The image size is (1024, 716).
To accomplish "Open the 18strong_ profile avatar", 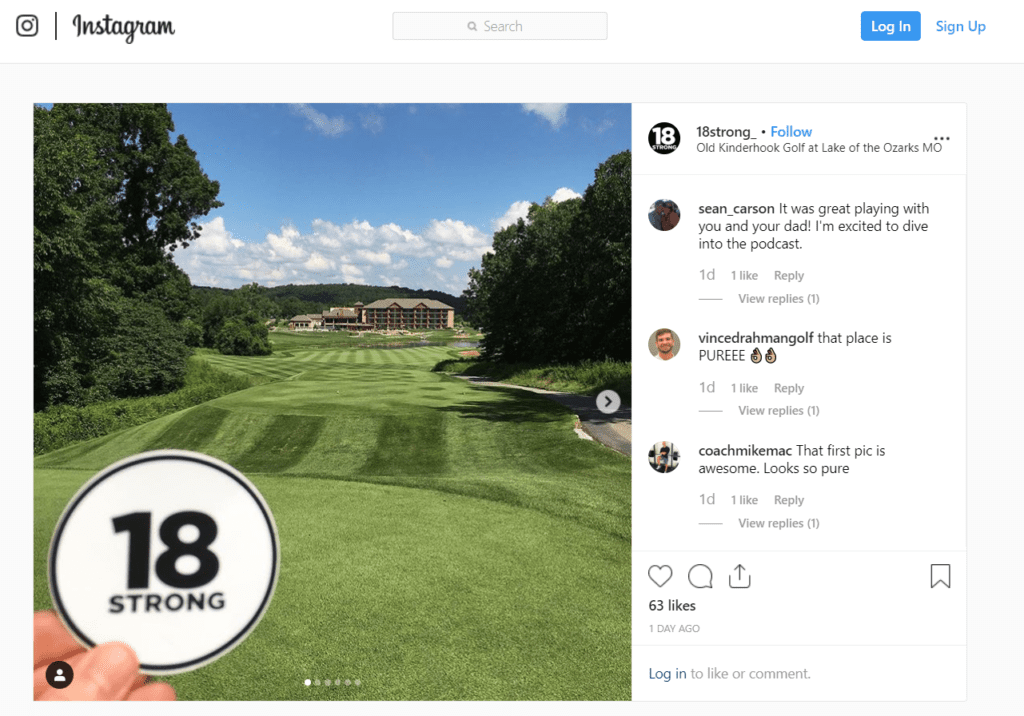I will pos(664,138).
